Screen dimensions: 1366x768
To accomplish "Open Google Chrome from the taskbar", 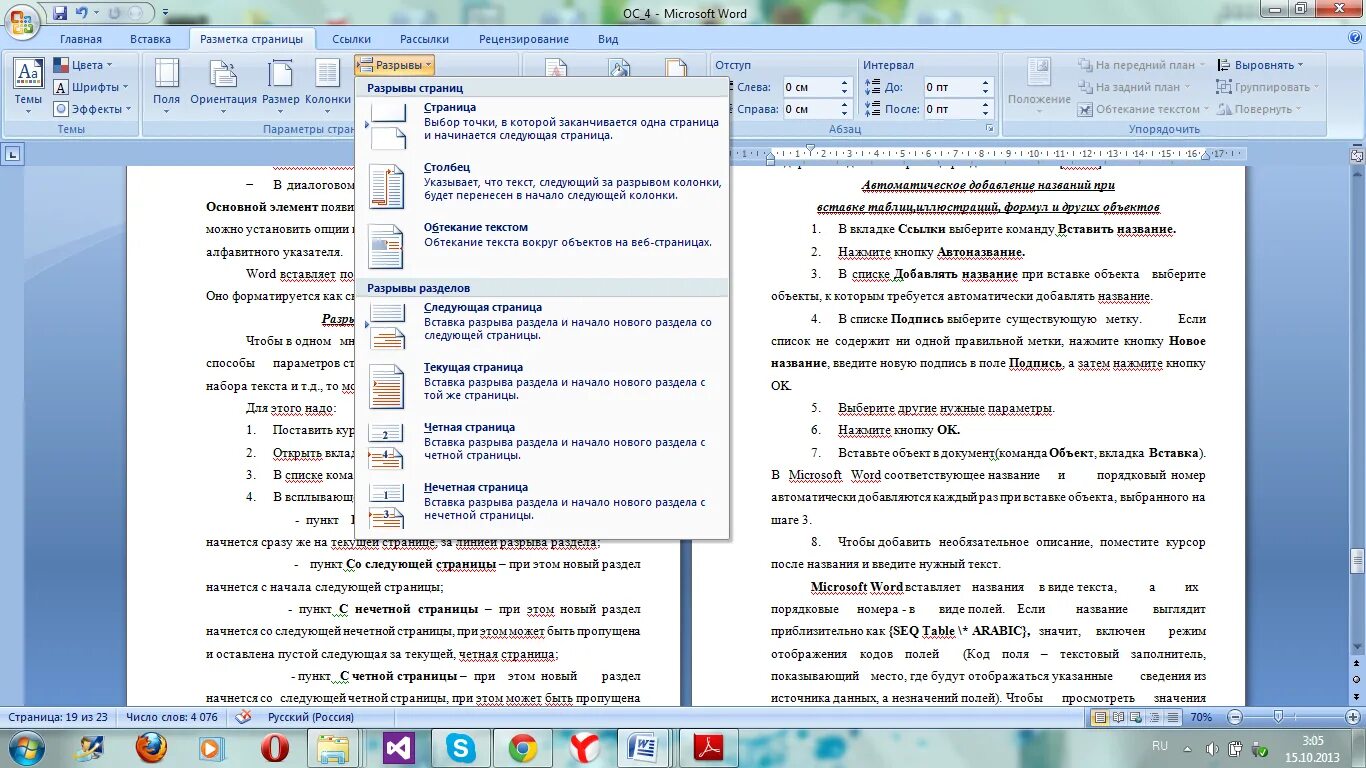I will tap(523, 748).
